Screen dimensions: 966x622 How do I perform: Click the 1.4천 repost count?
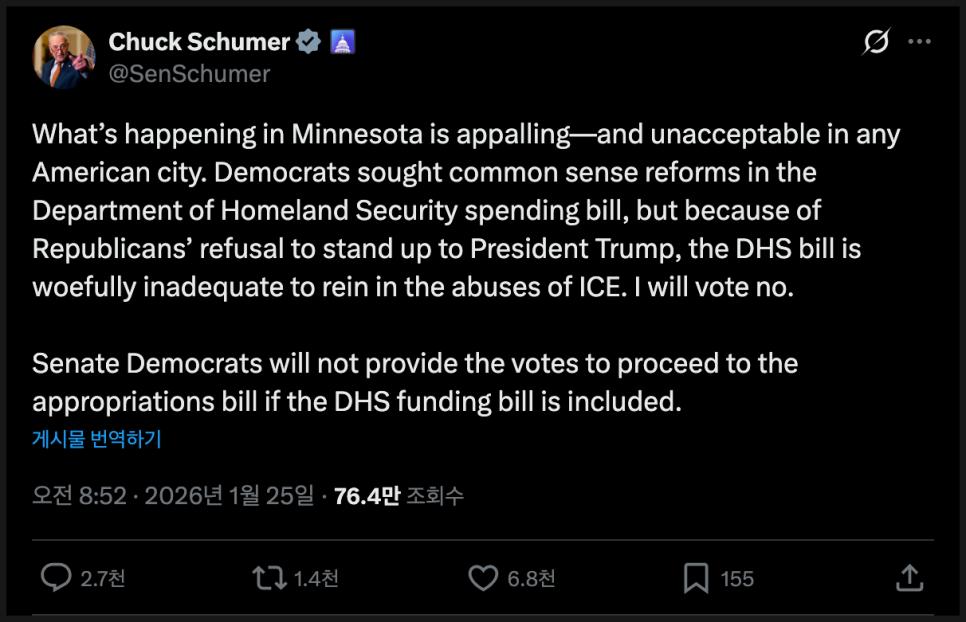316,579
